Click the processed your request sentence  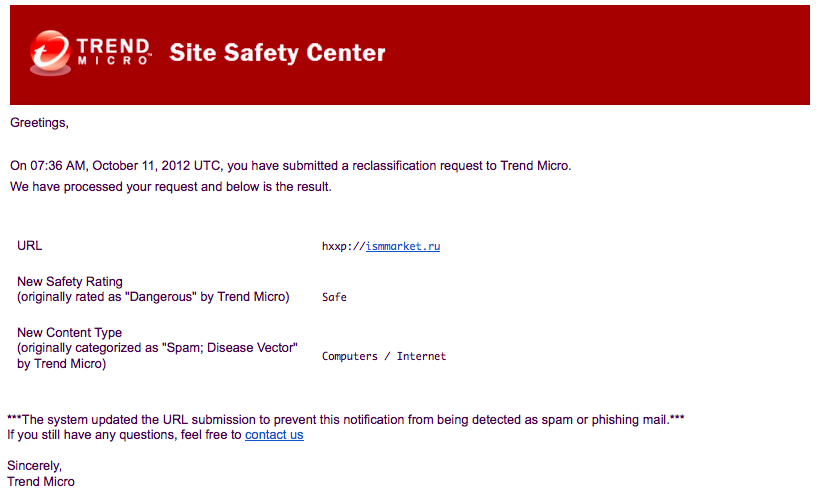(x=170, y=187)
